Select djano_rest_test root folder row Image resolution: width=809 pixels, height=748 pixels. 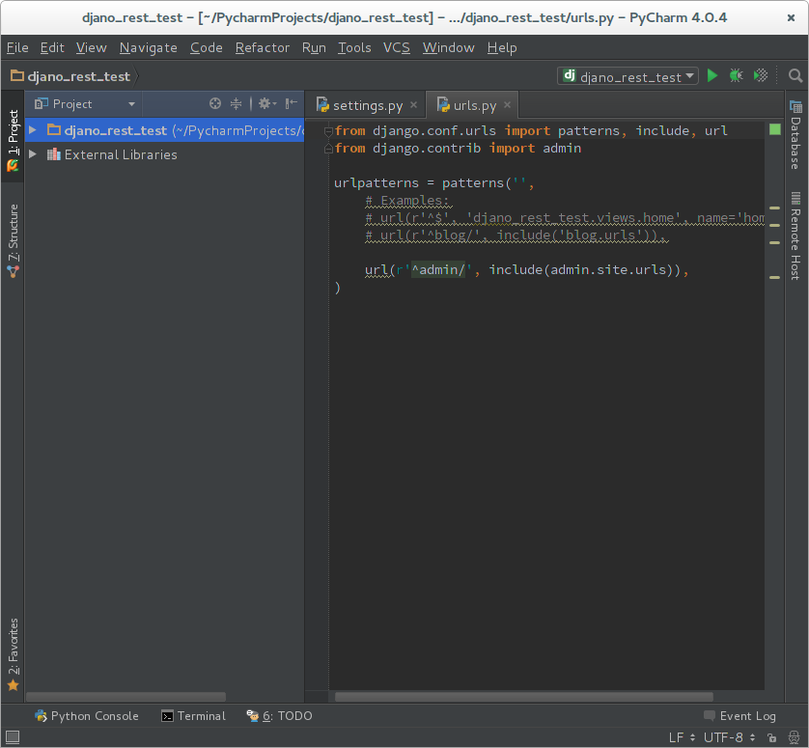pos(164,130)
